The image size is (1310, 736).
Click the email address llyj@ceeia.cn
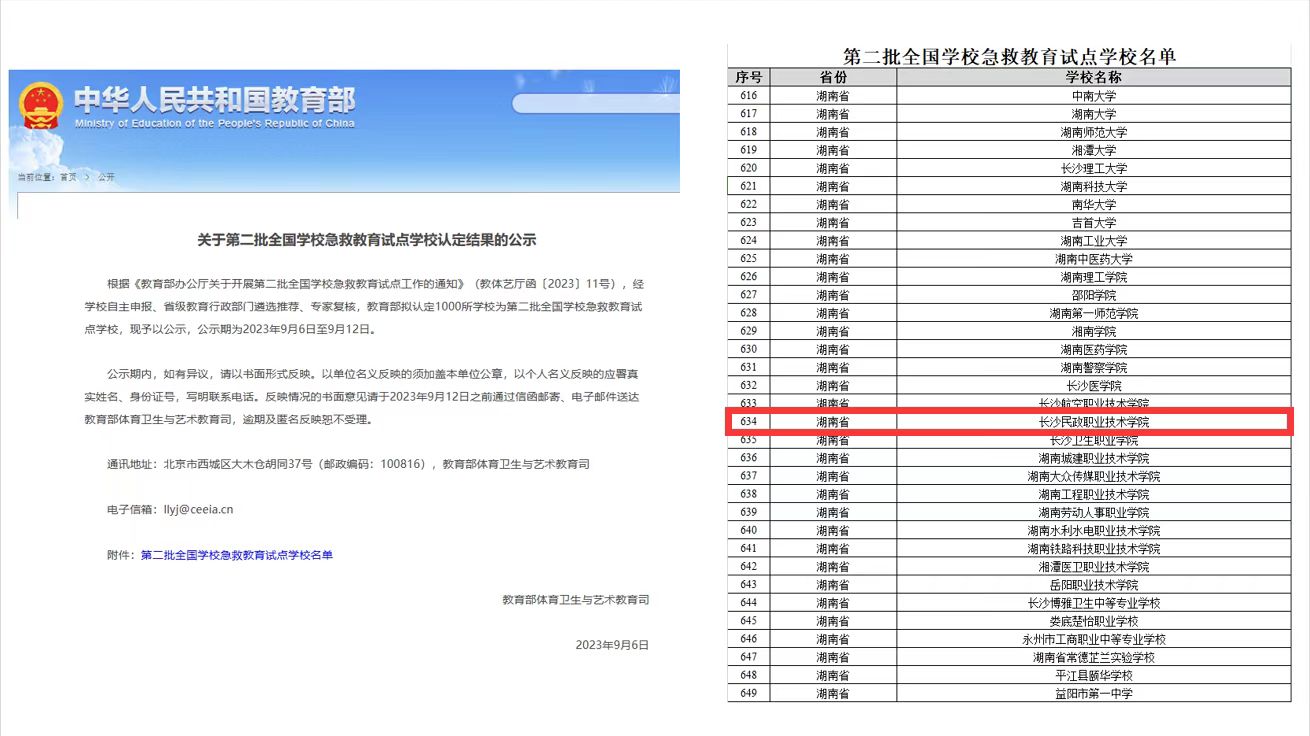tap(198, 509)
